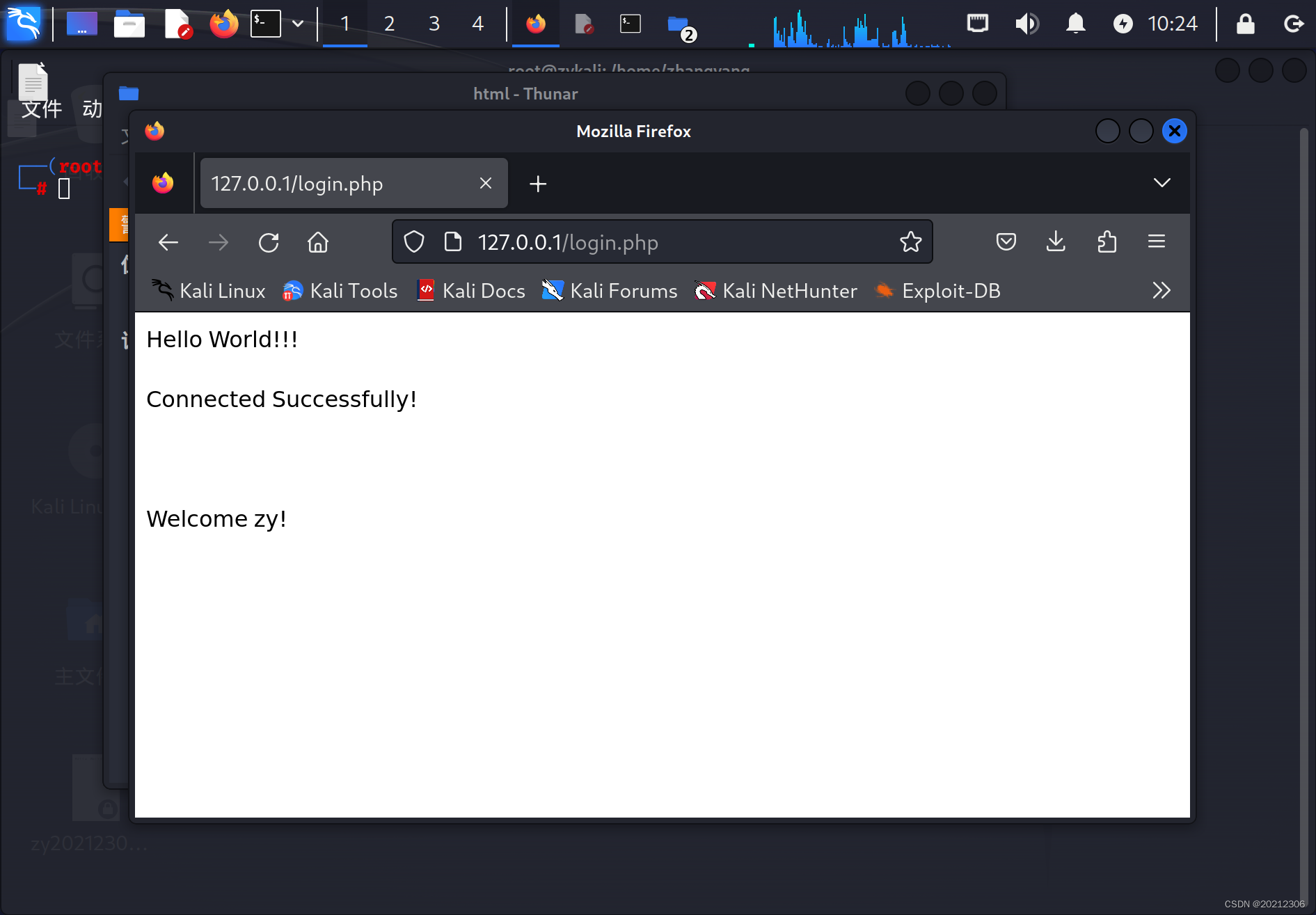1316x915 pixels.
Task: Go forward one page in Firefox
Action: pyautogui.click(x=219, y=242)
